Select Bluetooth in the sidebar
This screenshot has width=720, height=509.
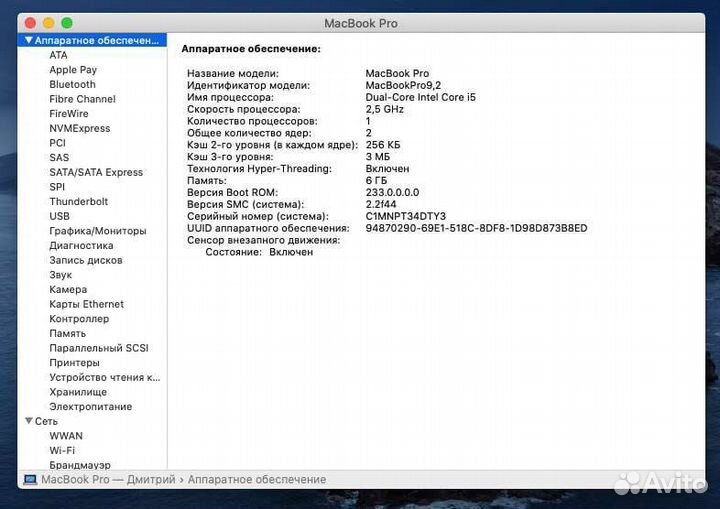click(x=73, y=85)
